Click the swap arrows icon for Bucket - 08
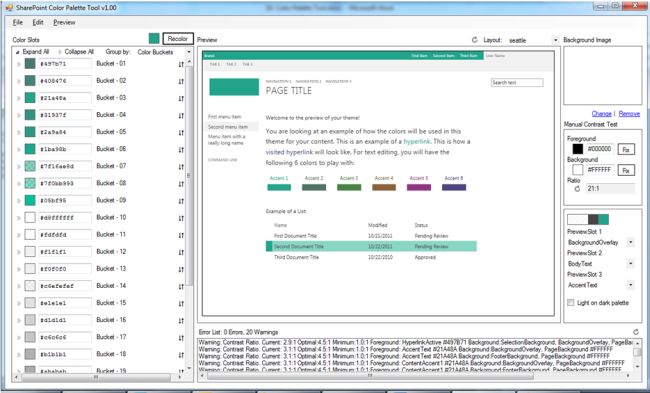 point(181,184)
